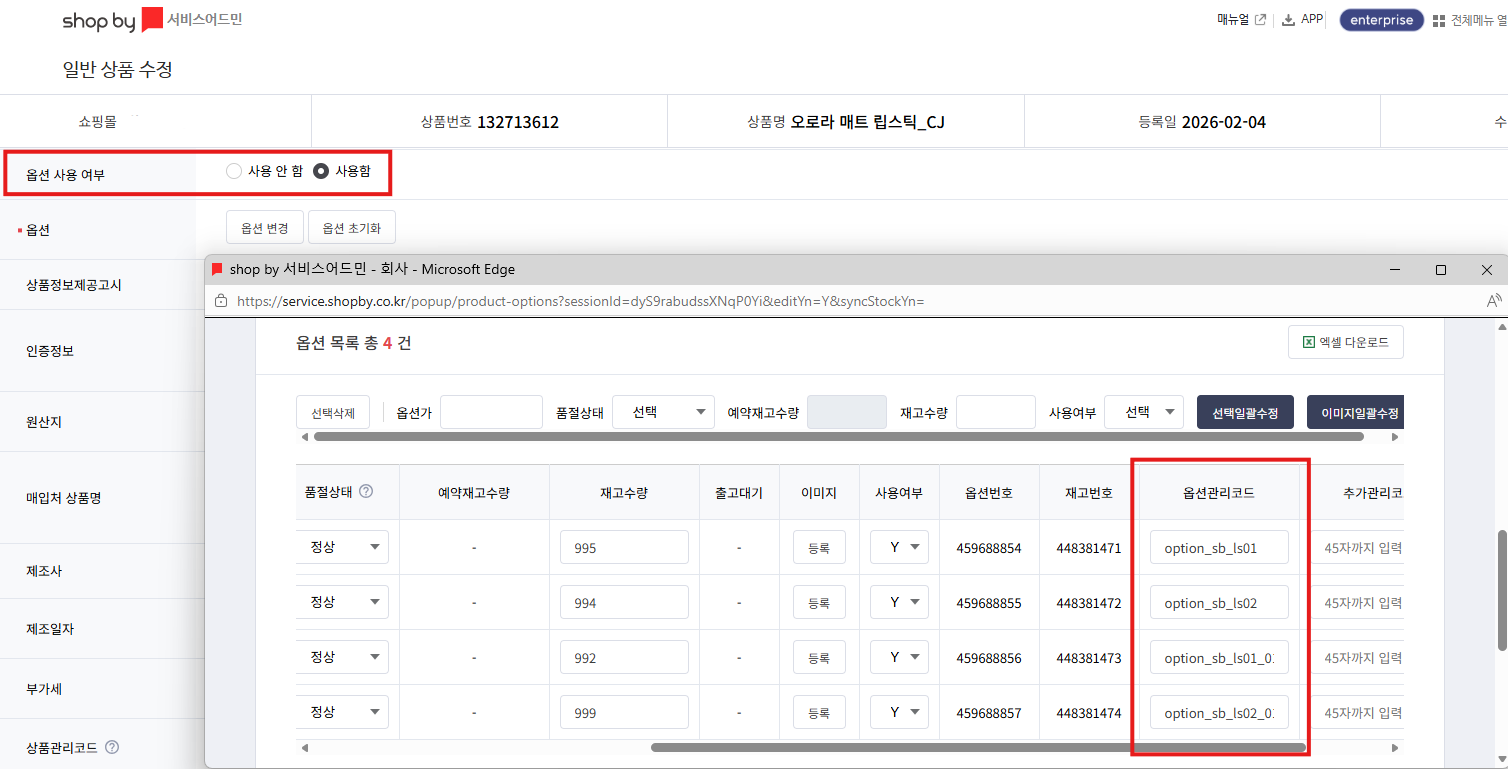Click the 재고번호 cell 448381473

(1088, 658)
